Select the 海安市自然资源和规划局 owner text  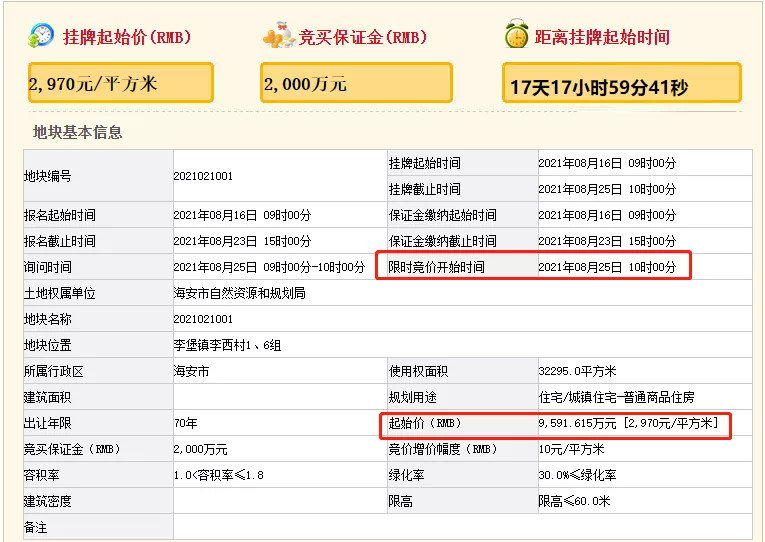coord(240,293)
